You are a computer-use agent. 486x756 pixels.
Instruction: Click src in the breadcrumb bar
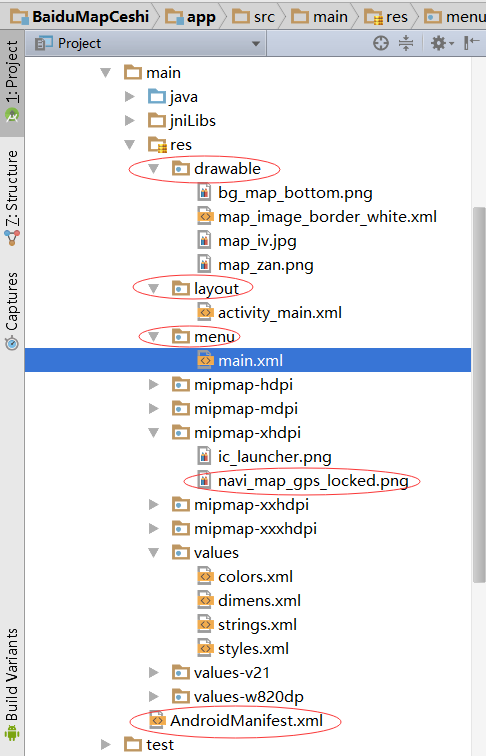coord(254,17)
